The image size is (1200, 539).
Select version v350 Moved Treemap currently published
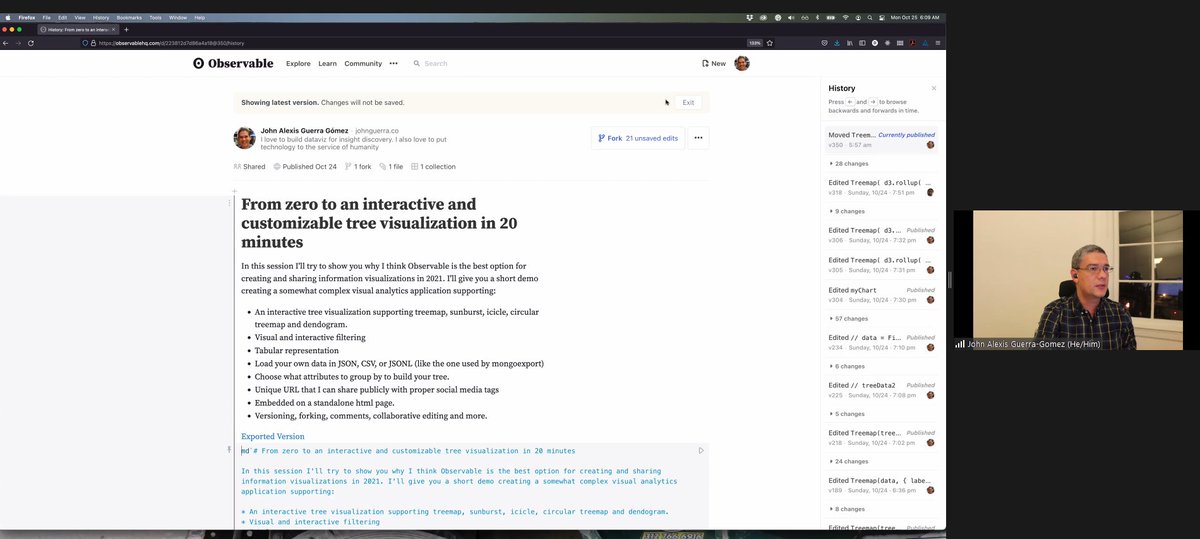882,139
